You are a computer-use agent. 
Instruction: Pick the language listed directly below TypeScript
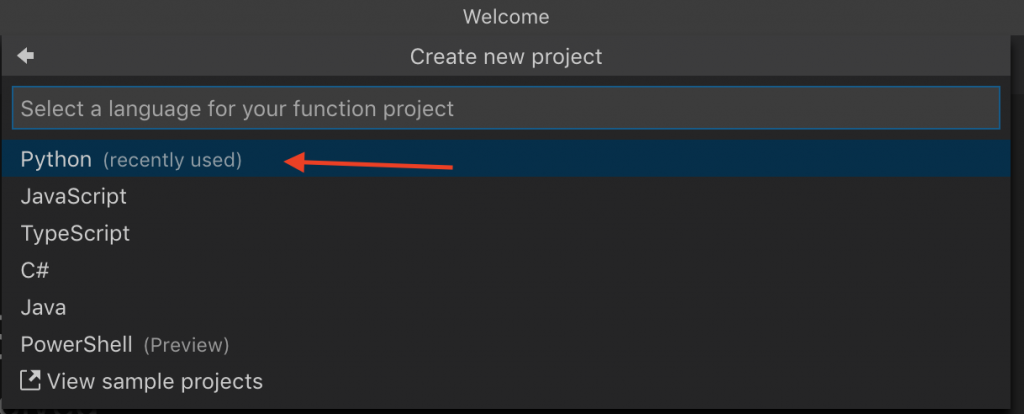[x=35, y=271]
